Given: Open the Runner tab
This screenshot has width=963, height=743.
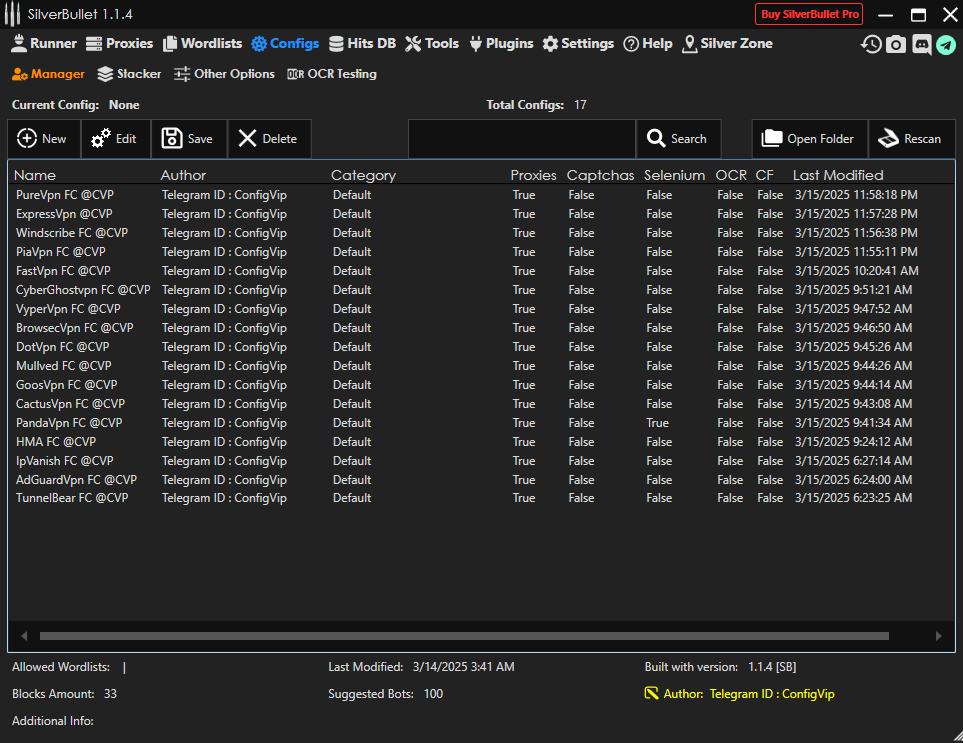Looking at the screenshot, I should pyautogui.click(x=43, y=44).
